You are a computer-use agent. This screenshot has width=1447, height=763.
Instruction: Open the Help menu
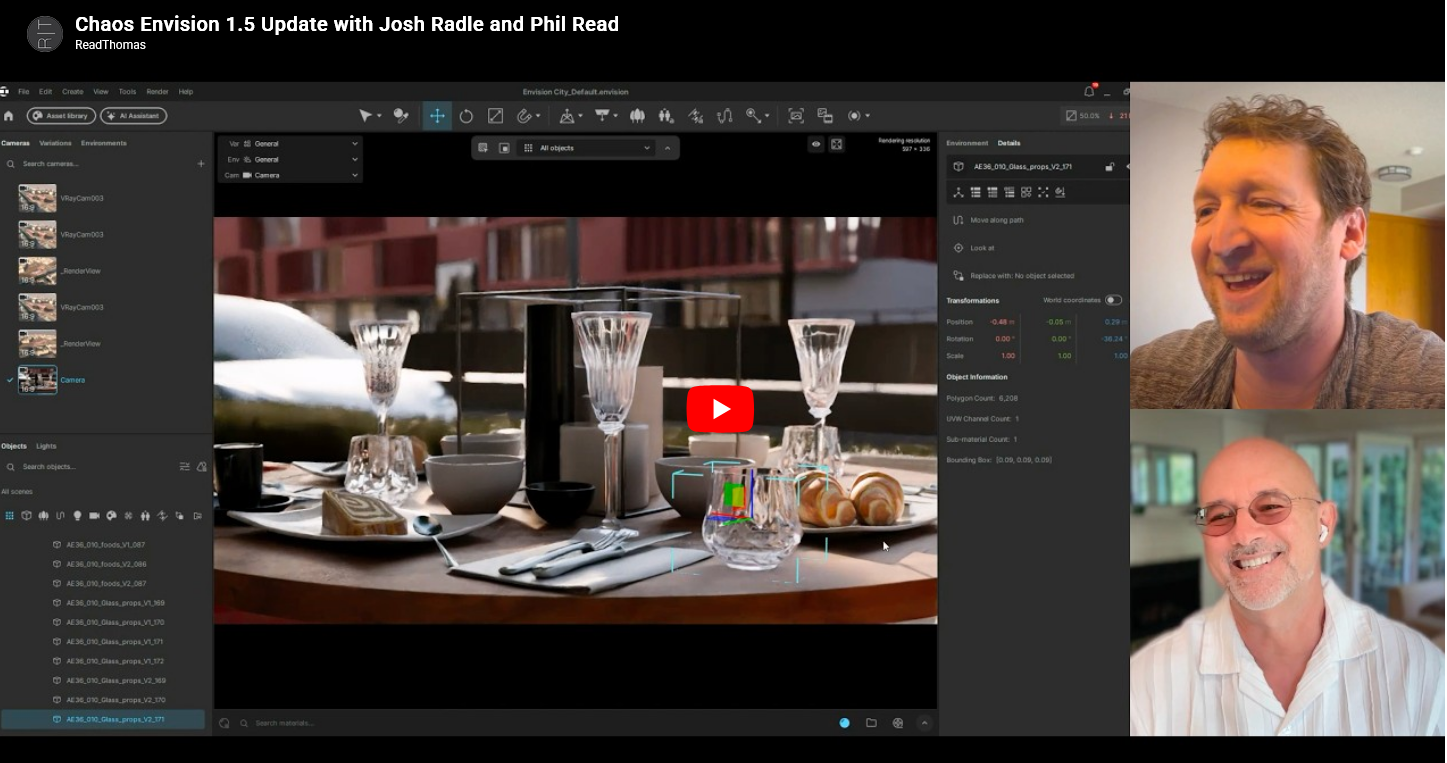pos(186,92)
